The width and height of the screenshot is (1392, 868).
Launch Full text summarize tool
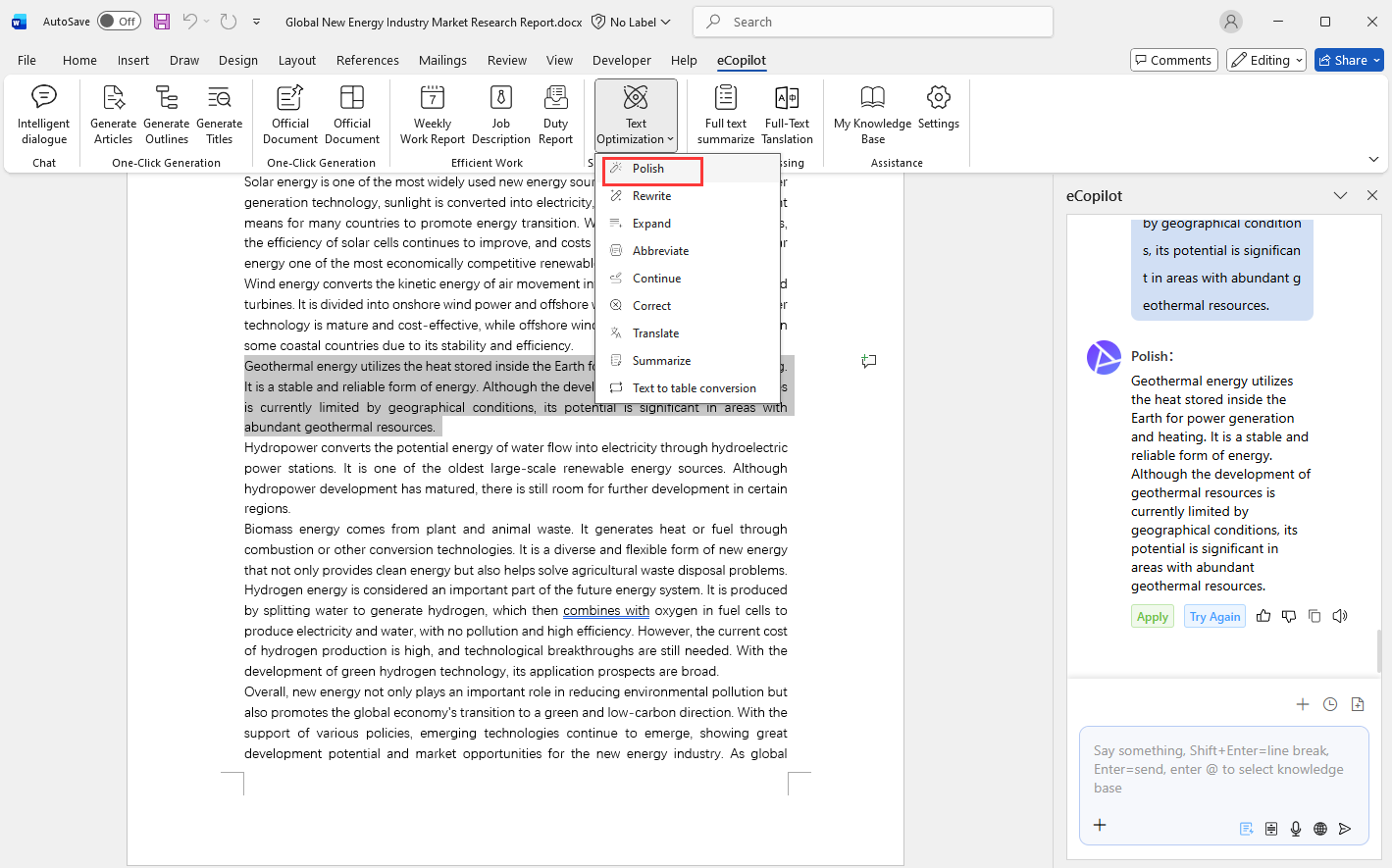point(725,115)
